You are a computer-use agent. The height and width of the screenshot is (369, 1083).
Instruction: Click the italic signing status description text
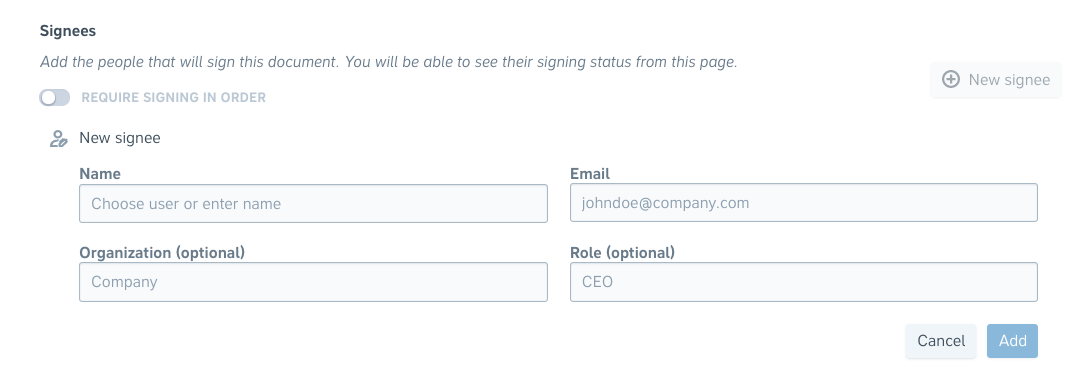[x=389, y=62]
